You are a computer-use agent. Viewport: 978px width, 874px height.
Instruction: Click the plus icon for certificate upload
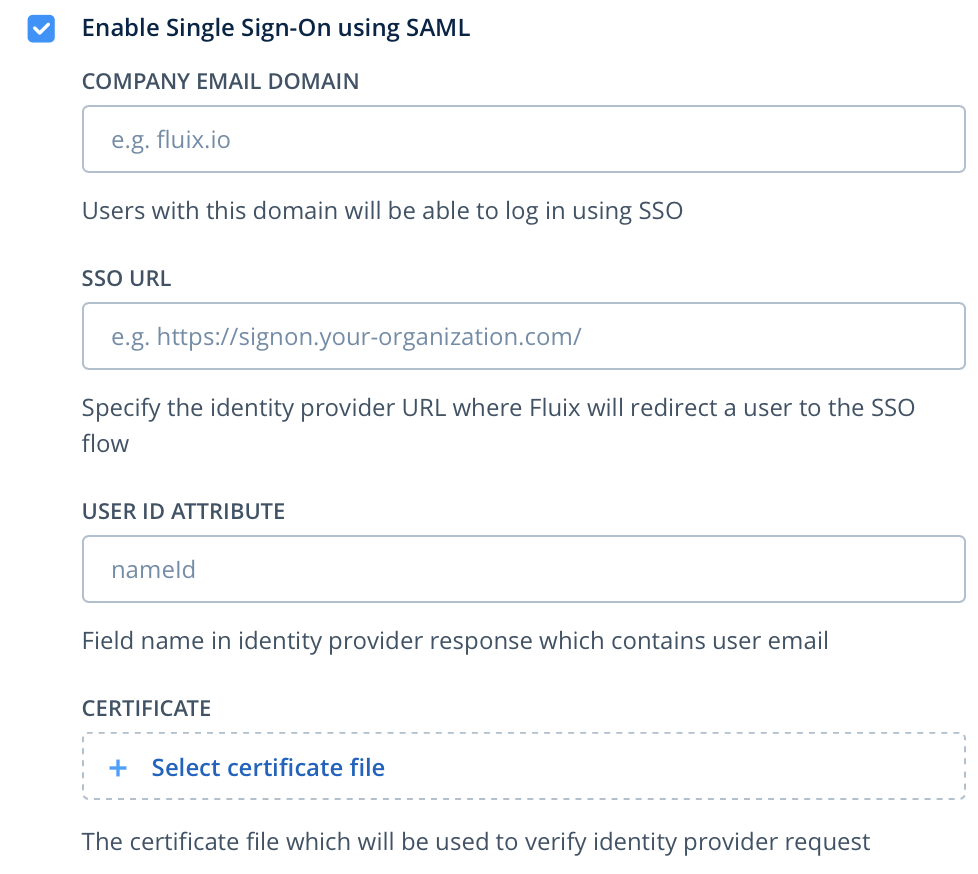point(118,768)
